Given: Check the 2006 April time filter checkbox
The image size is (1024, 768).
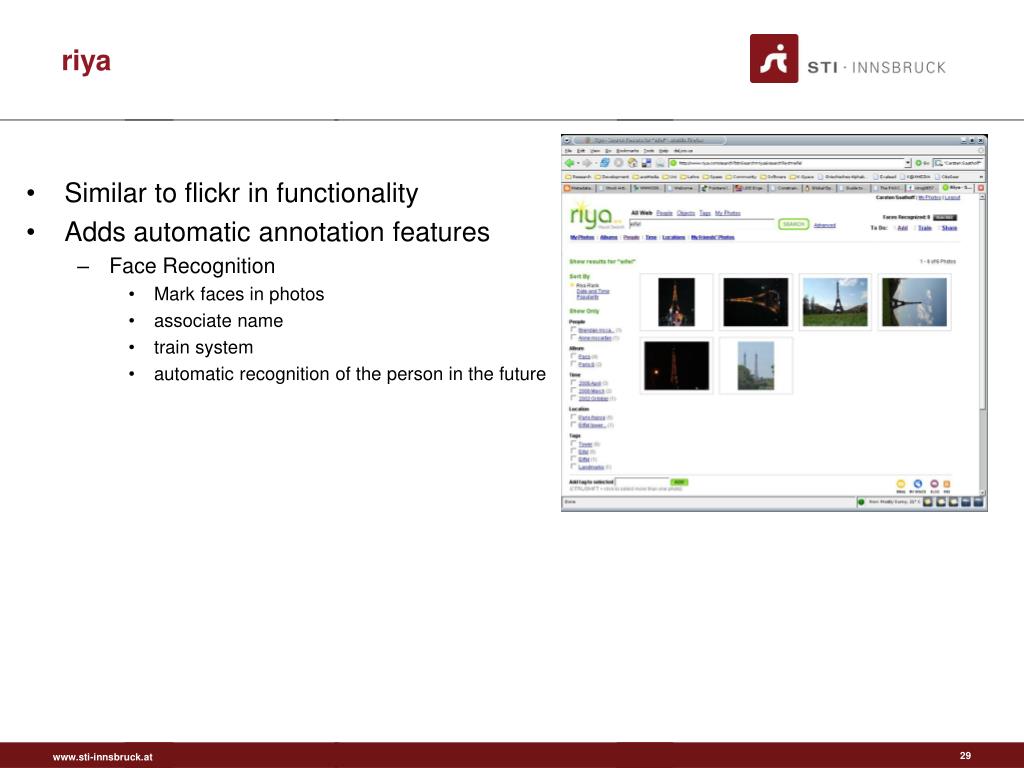Looking at the screenshot, I should click(x=573, y=383).
